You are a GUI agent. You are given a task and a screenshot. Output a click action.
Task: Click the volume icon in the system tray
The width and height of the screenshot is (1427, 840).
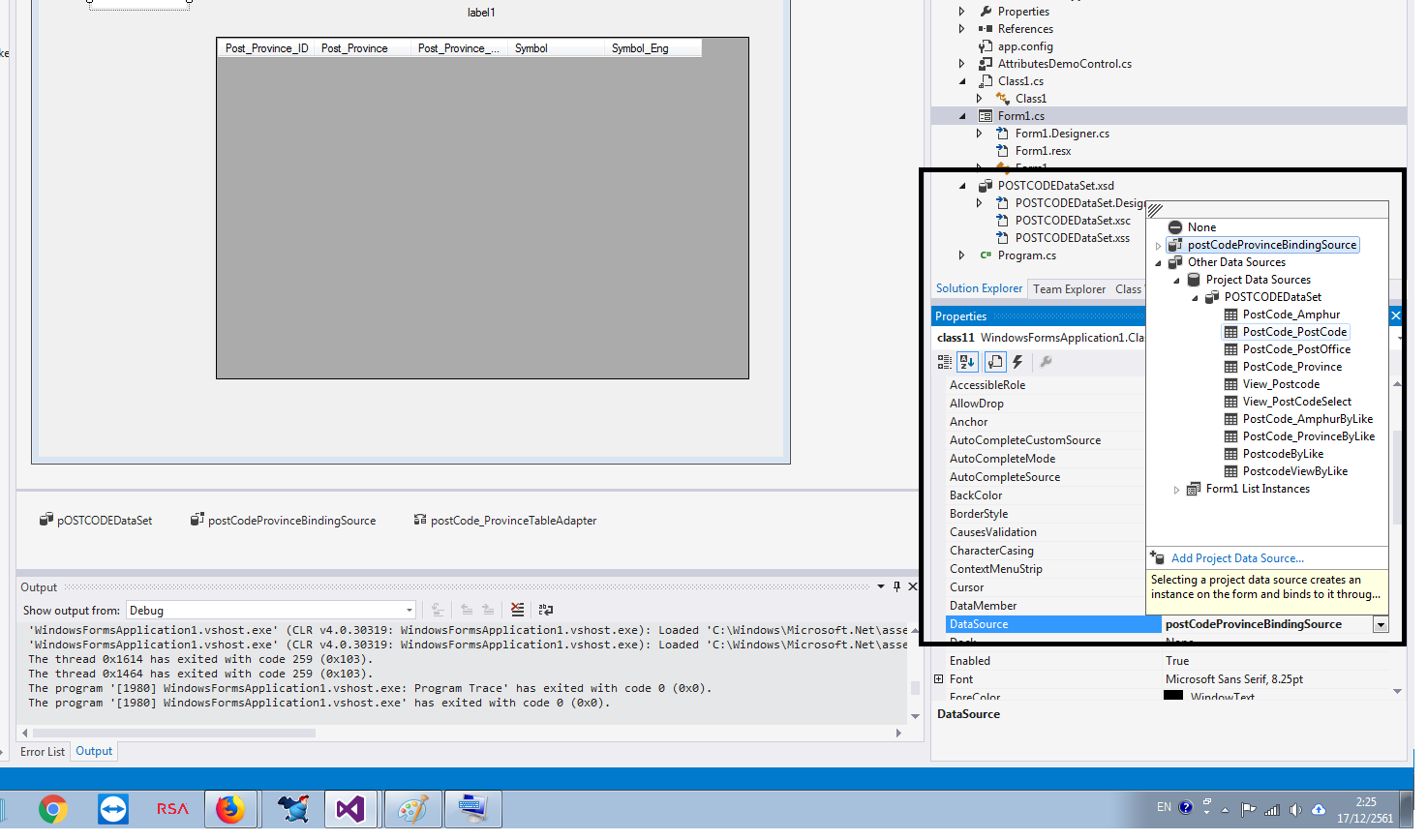[1294, 809]
